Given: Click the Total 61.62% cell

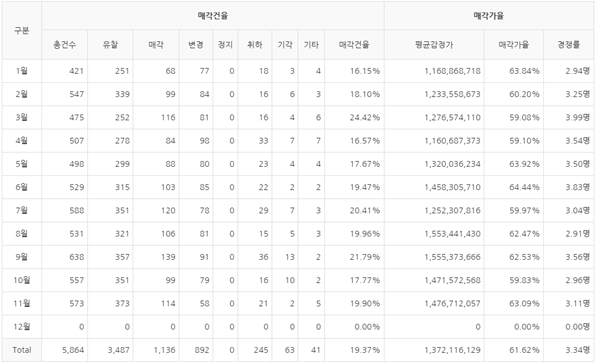Looking at the screenshot, I should (x=525, y=350).
